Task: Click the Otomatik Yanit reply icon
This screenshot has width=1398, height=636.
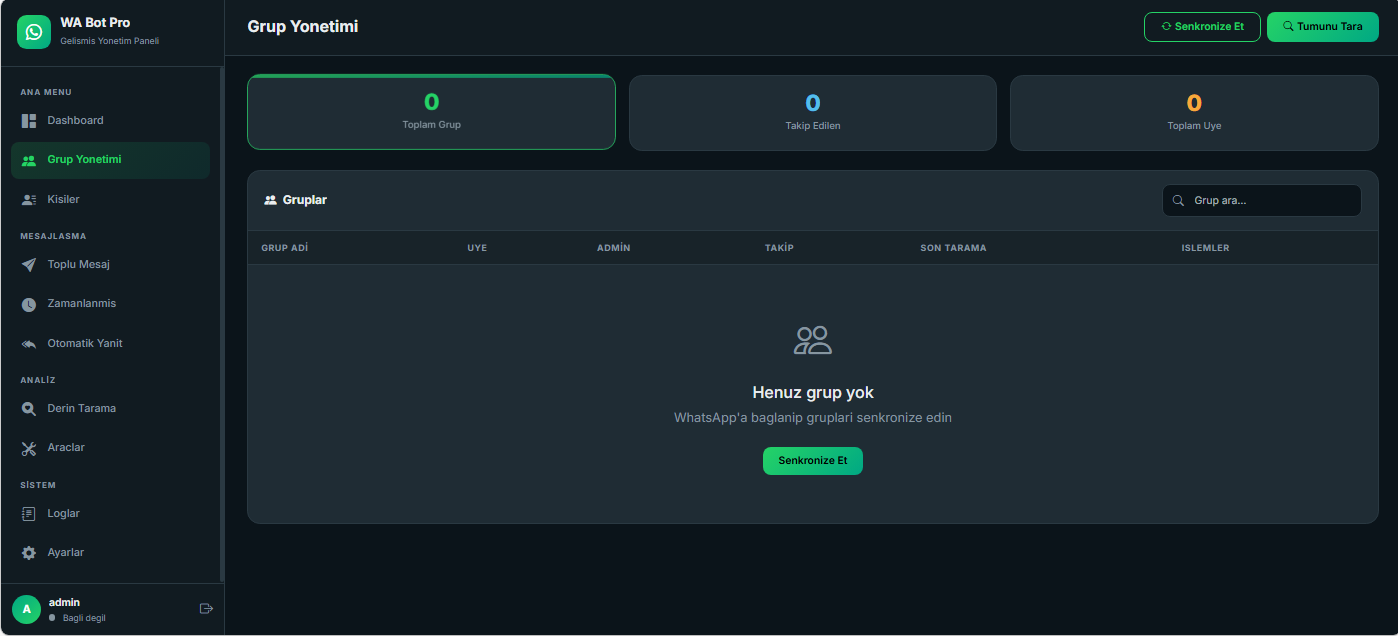Action: point(29,344)
